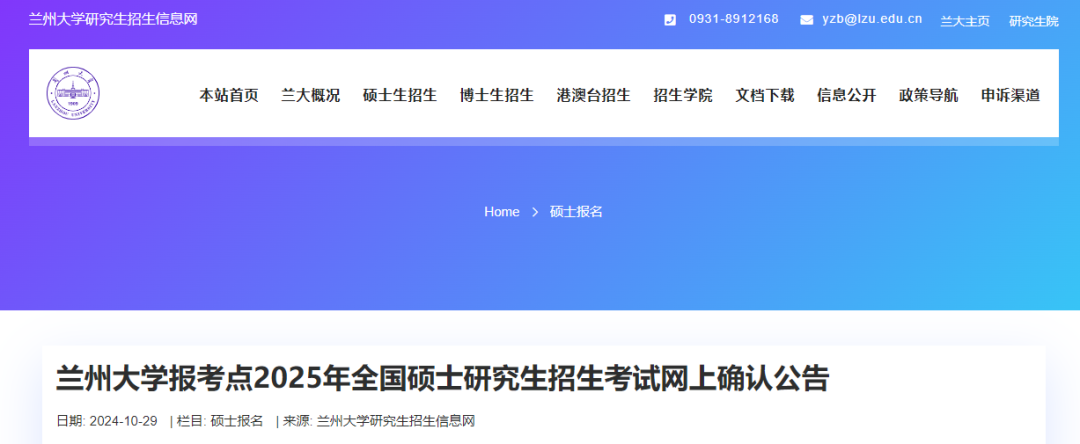Click the 来源: 兰州大学研究生招生信息网 text
This screenshot has width=1080, height=444.
click(379, 421)
